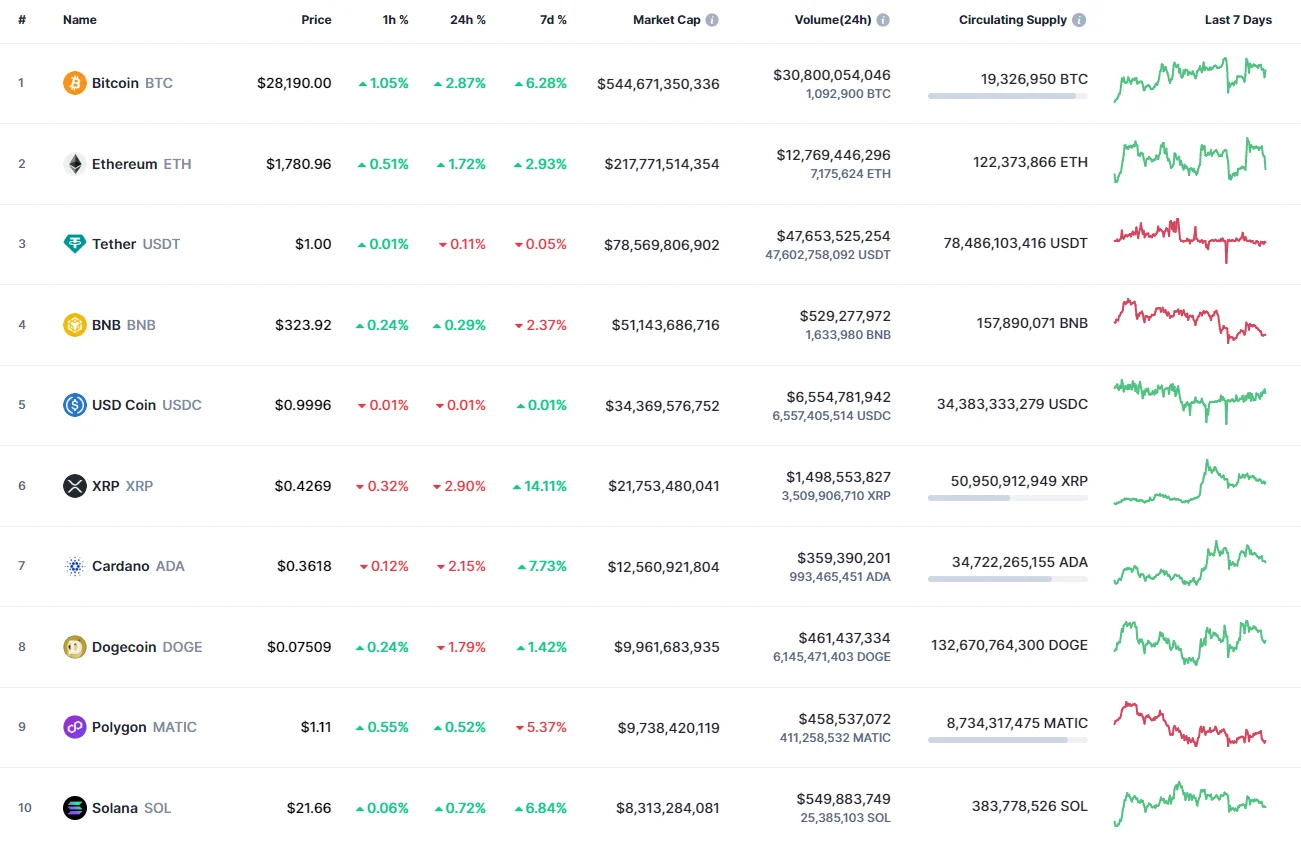Viewport: 1301px width, 841px height.
Task: Click the Ethereum 7-day price chart
Action: [x=1189, y=162]
